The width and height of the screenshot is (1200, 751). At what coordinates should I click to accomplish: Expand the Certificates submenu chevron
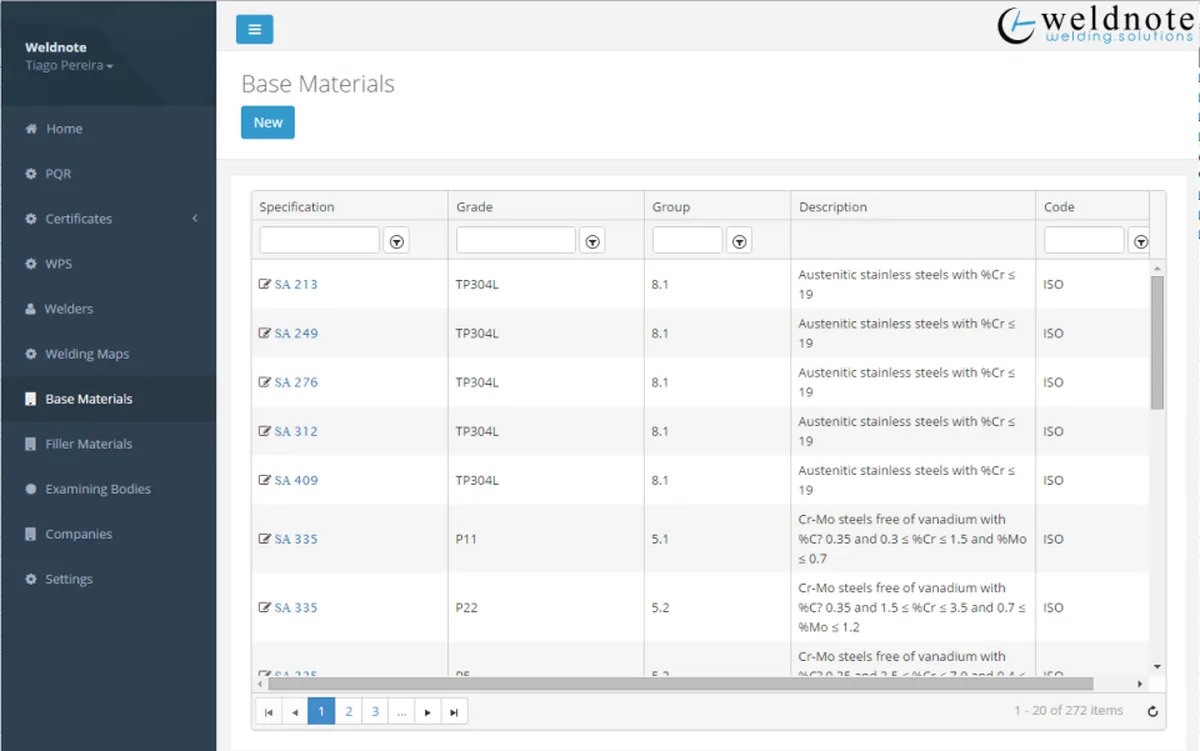(195, 218)
